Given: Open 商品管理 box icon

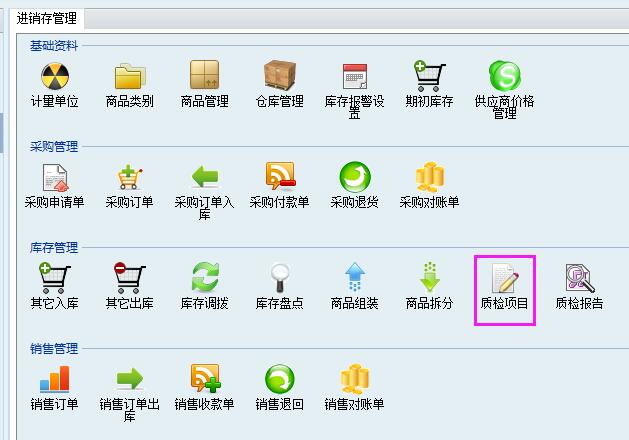Looking at the screenshot, I should pyautogui.click(x=205, y=75).
